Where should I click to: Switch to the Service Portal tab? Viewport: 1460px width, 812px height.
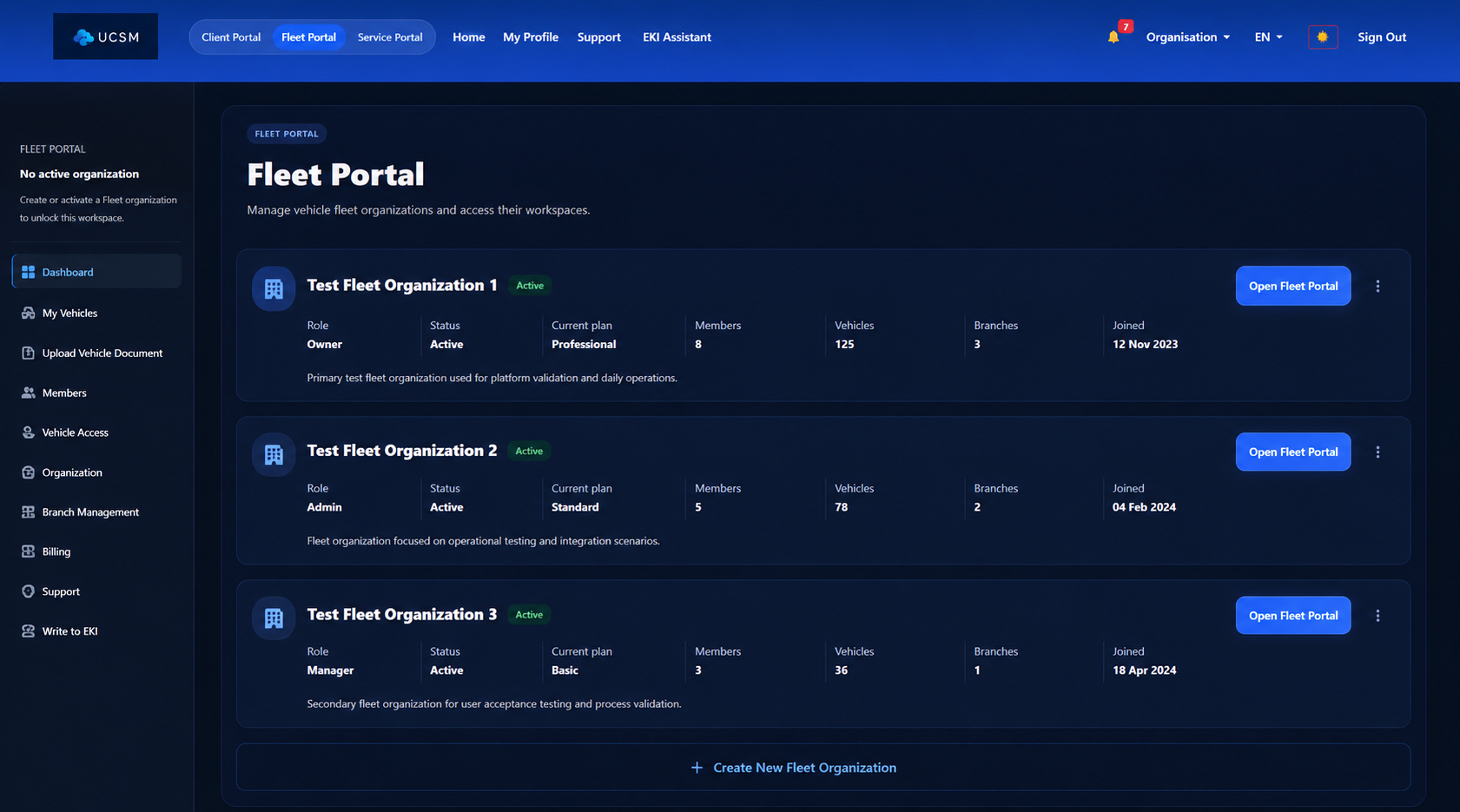pyautogui.click(x=390, y=37)
